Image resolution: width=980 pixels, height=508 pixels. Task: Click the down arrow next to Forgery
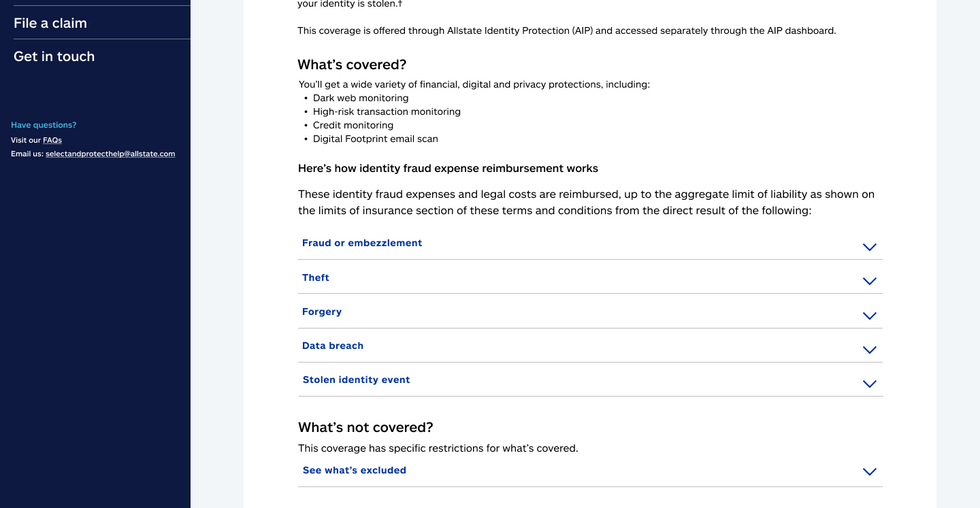pos(869,316)
